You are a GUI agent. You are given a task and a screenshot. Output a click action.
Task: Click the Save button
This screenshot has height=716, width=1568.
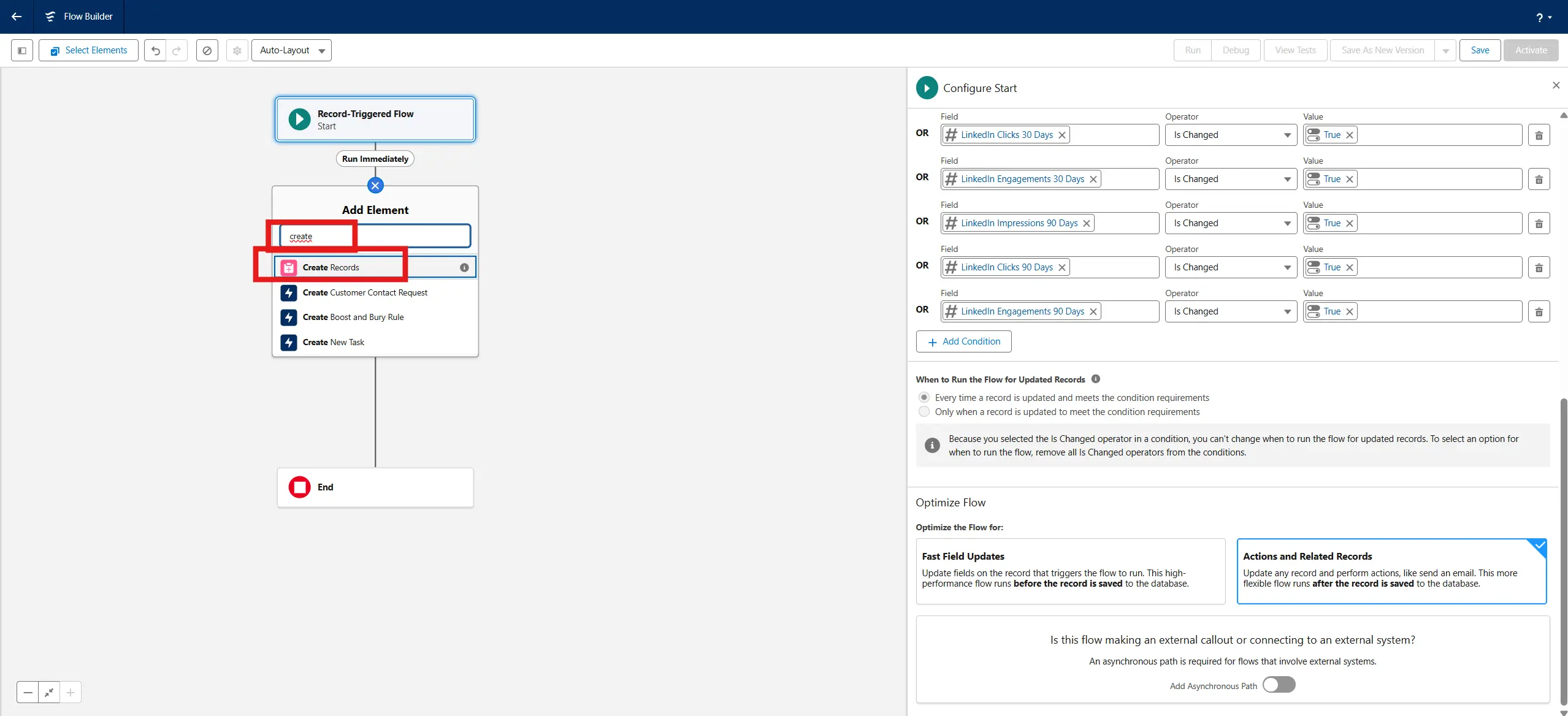pos(1480,50)
